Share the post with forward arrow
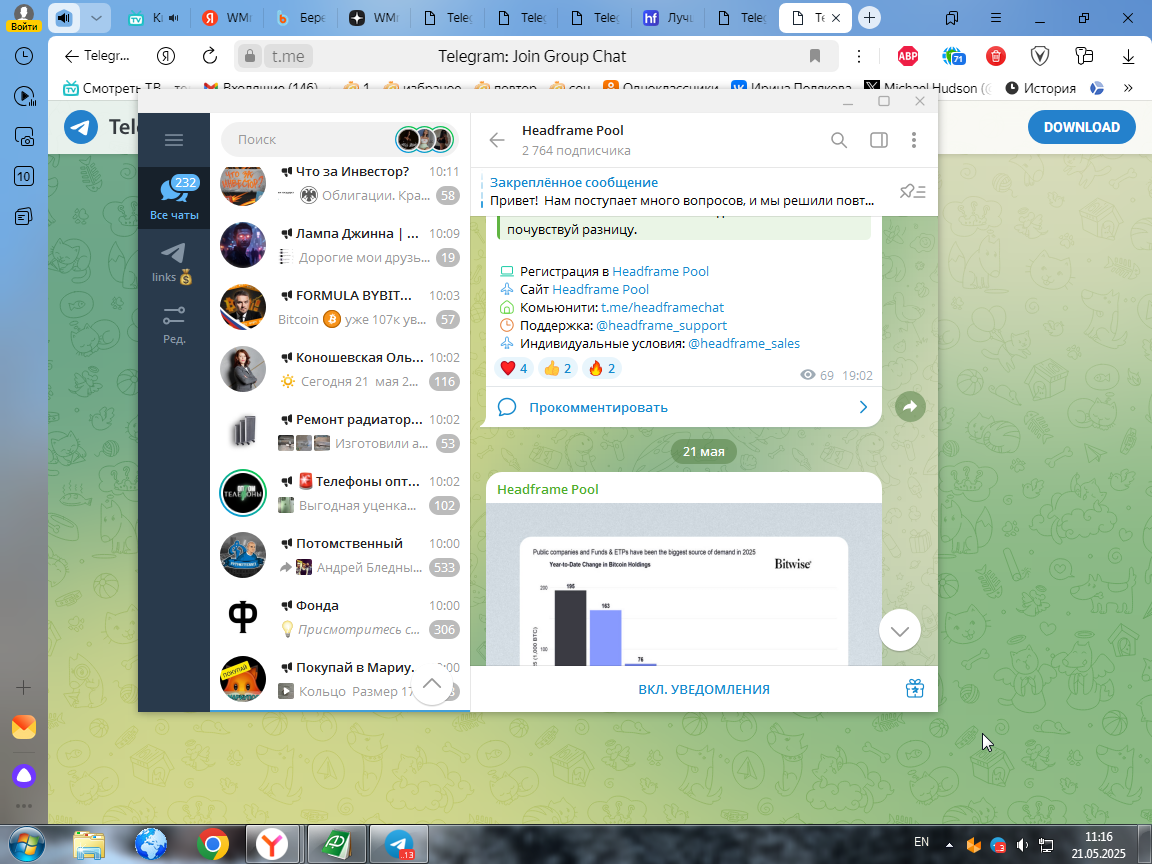The image size is (1152, 864). click(910, 406)
